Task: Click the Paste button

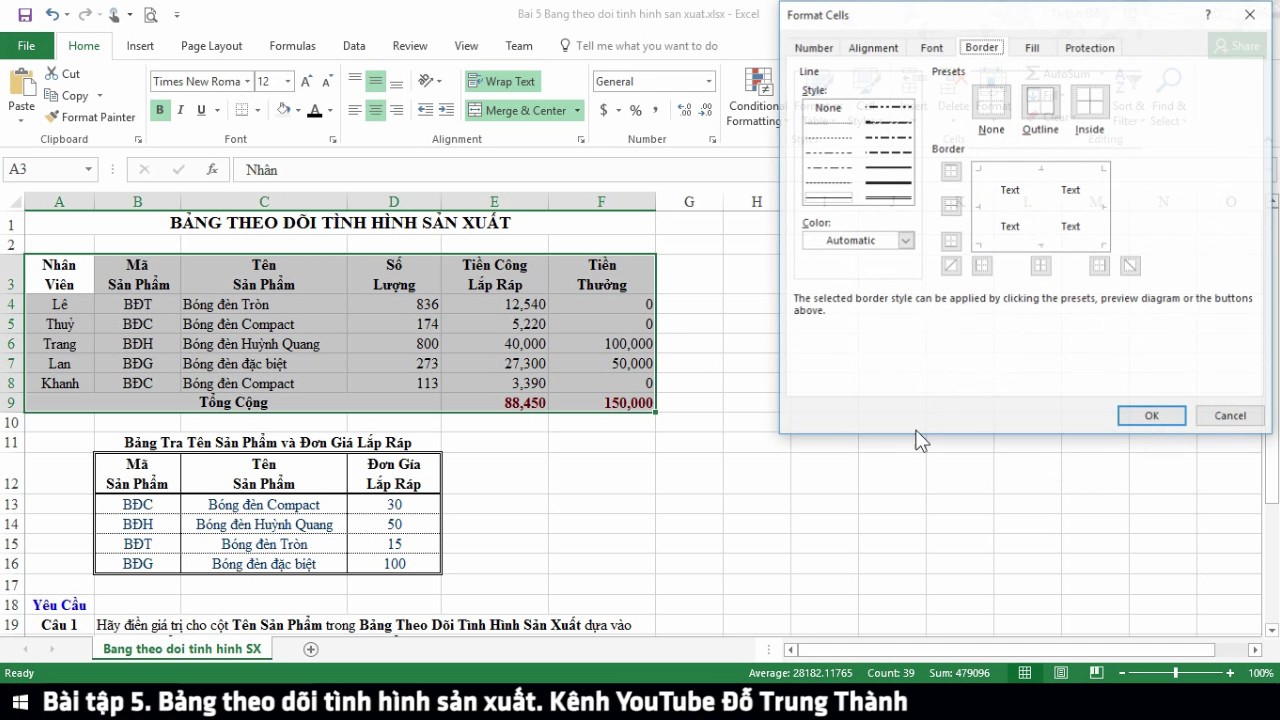Action: click(x=21, y=96)
